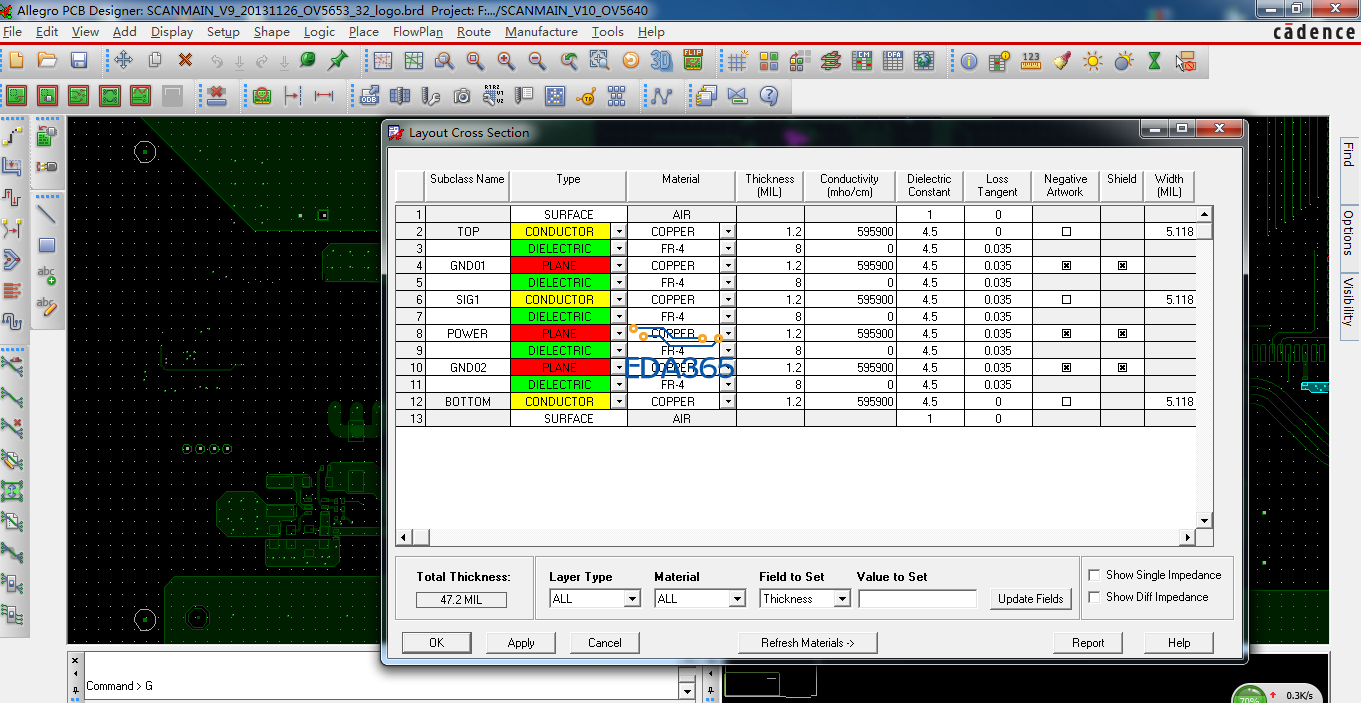This screenshot has height=703, width=1361.
Task: Open the Manufacture menu
Action: click(541, 32)
